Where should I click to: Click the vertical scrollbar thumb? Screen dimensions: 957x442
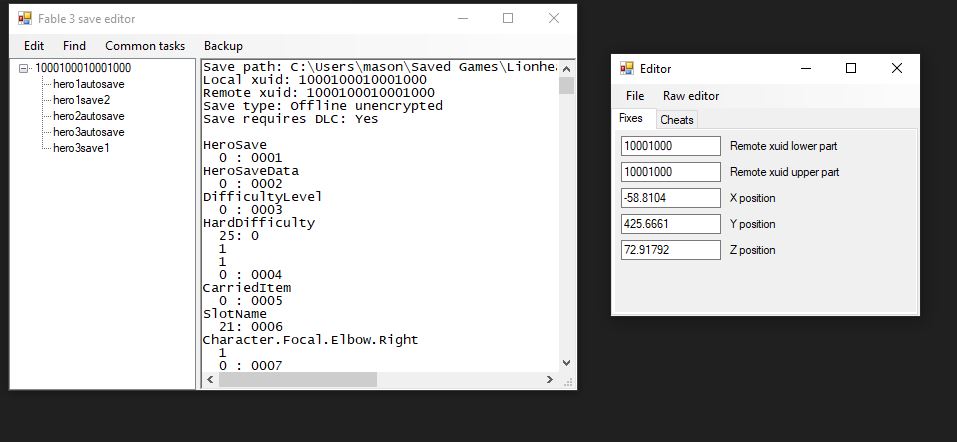(566, 85)
